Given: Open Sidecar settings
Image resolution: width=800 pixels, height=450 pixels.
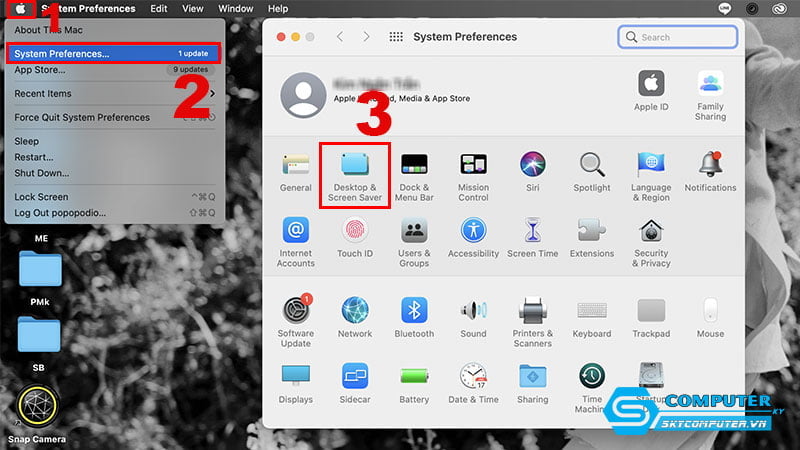Looking at the screenshot, I should click(355, 383).
